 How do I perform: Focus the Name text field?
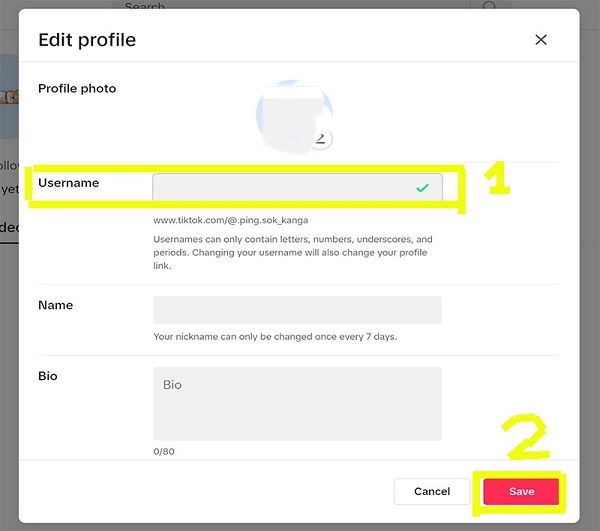[297, 310]
